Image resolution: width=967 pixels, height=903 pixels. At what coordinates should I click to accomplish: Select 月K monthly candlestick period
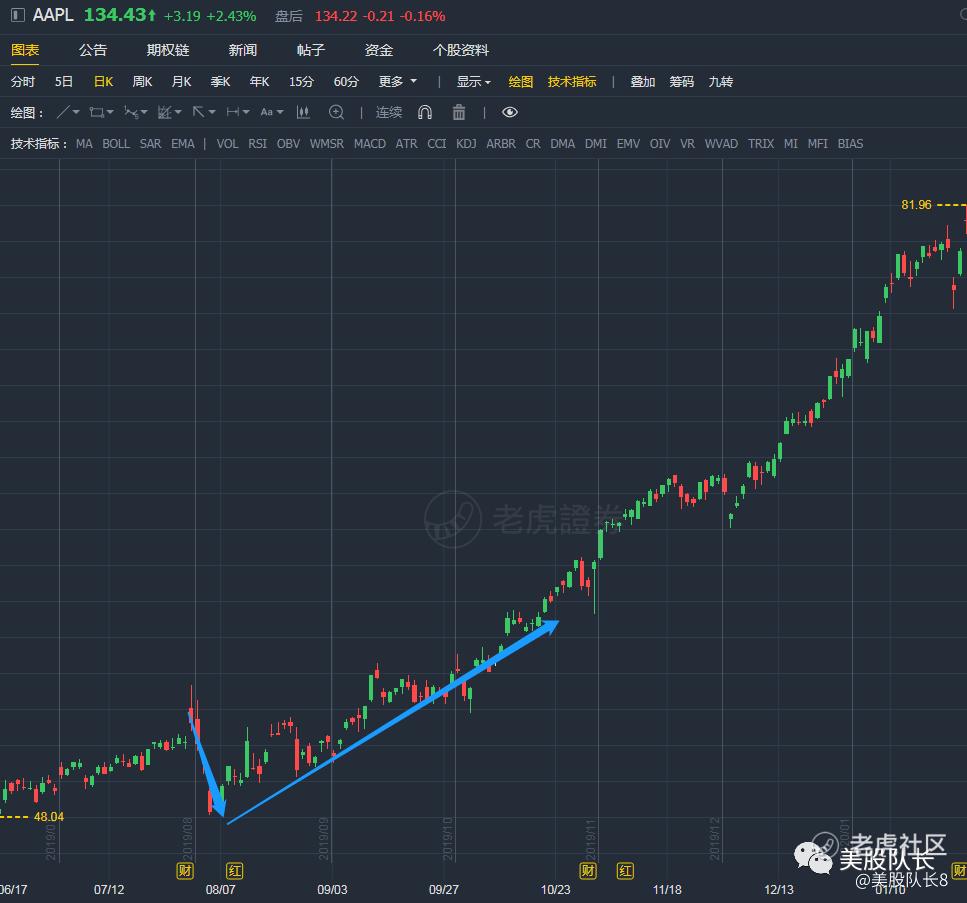tap(181, 81)
